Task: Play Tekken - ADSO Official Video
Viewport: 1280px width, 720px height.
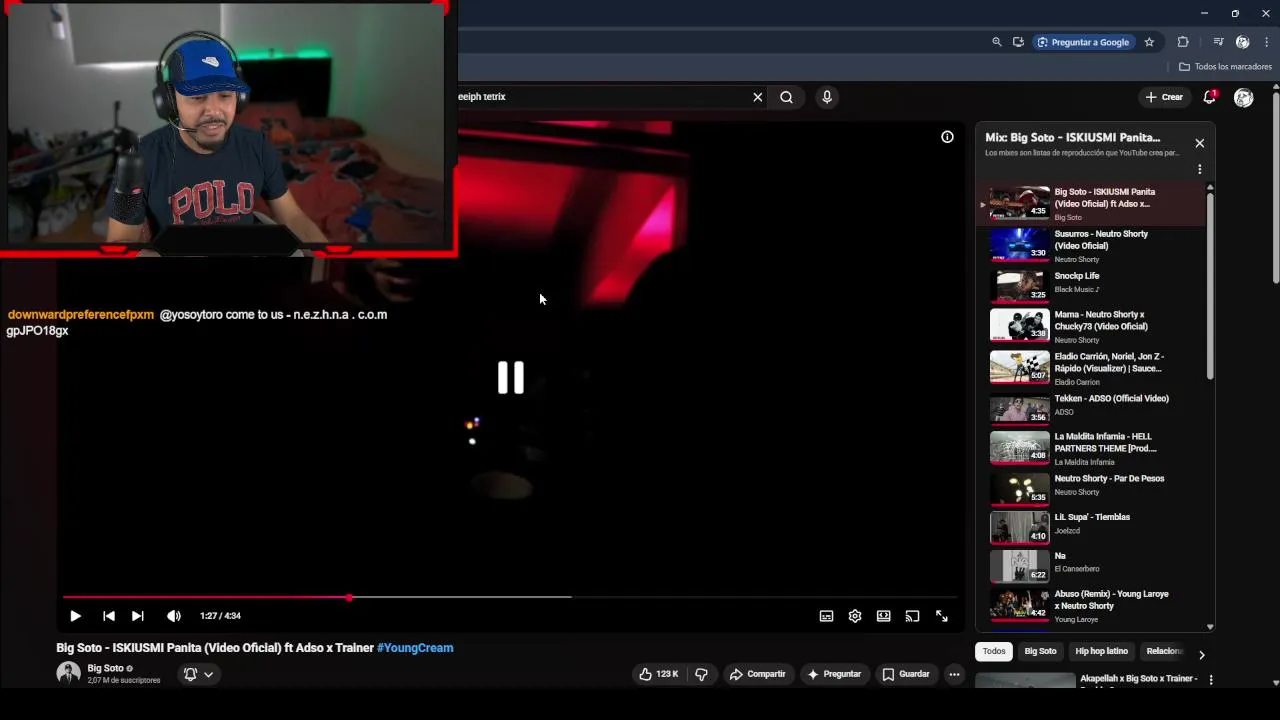Action: pyautogui.click(x=1092, y=407)
